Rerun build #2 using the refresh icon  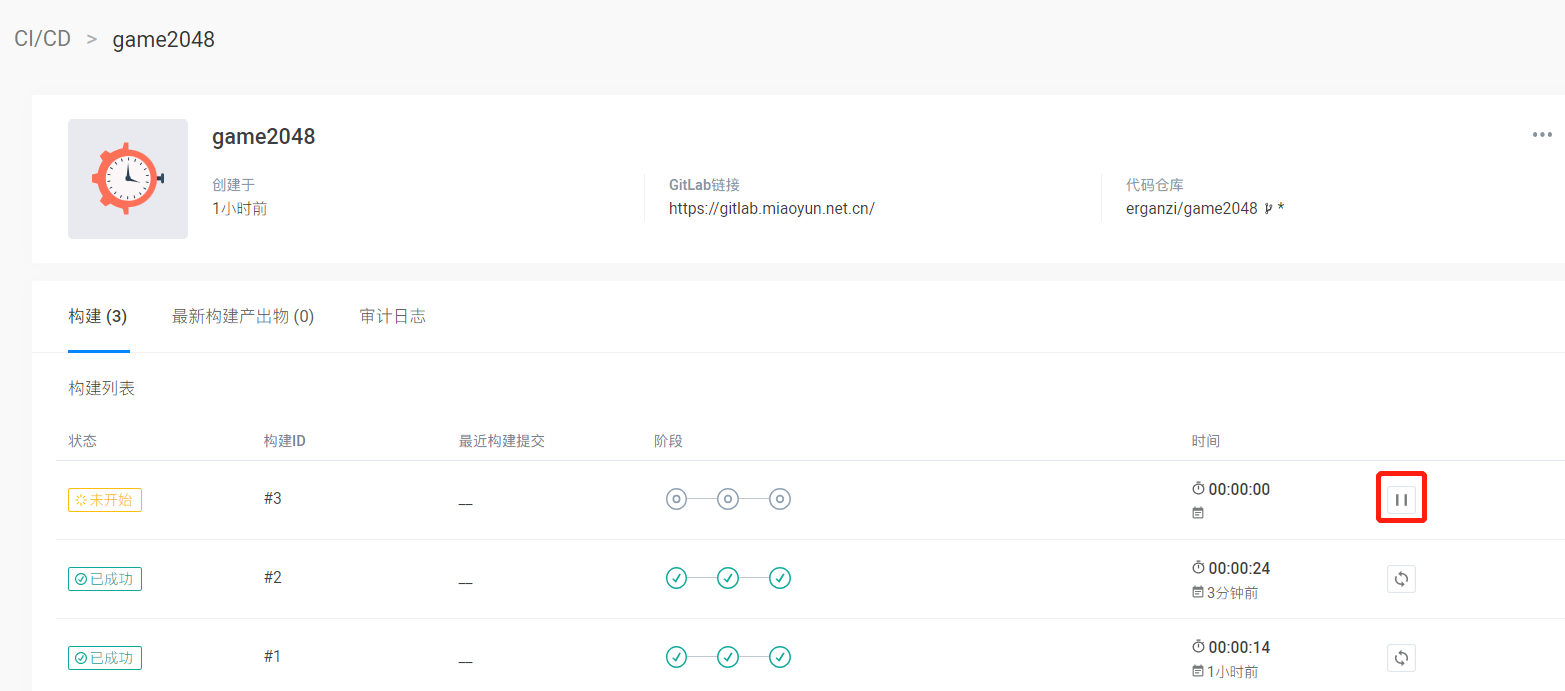pyautogui.click(x=1401, y=578)
